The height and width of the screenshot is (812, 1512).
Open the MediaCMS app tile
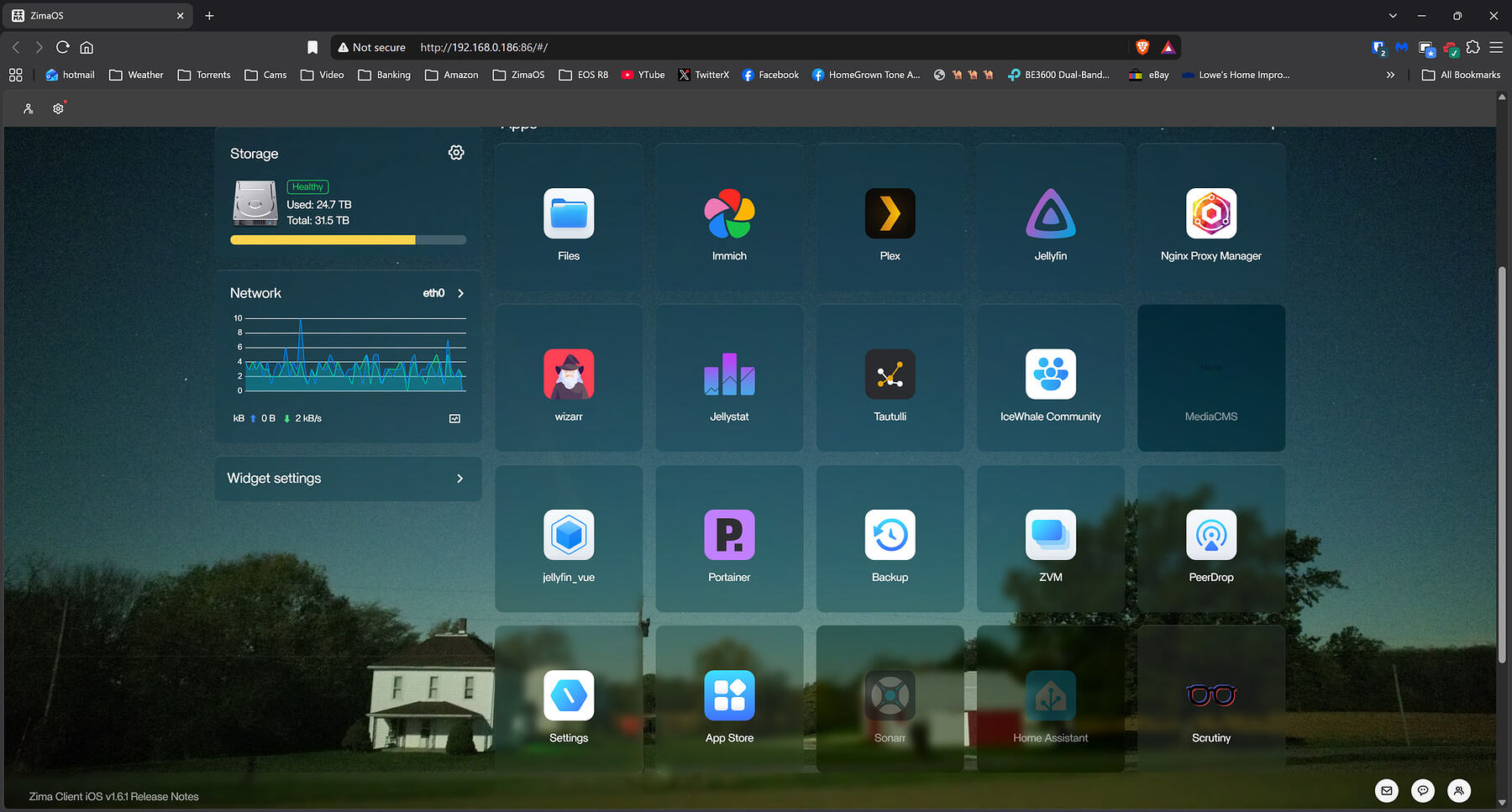[1210, 378]
